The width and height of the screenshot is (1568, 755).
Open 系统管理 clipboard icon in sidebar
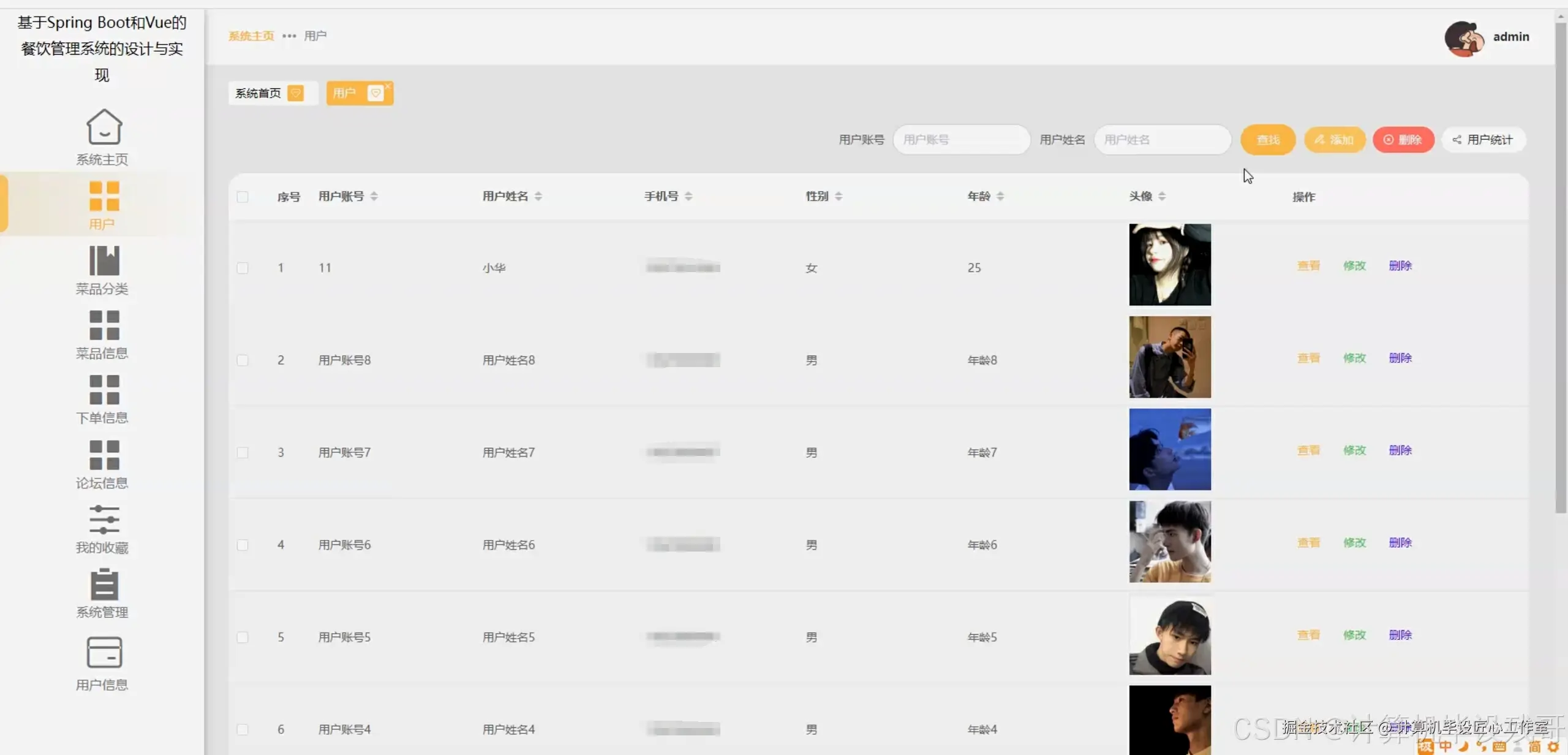[x=104, y=584]
